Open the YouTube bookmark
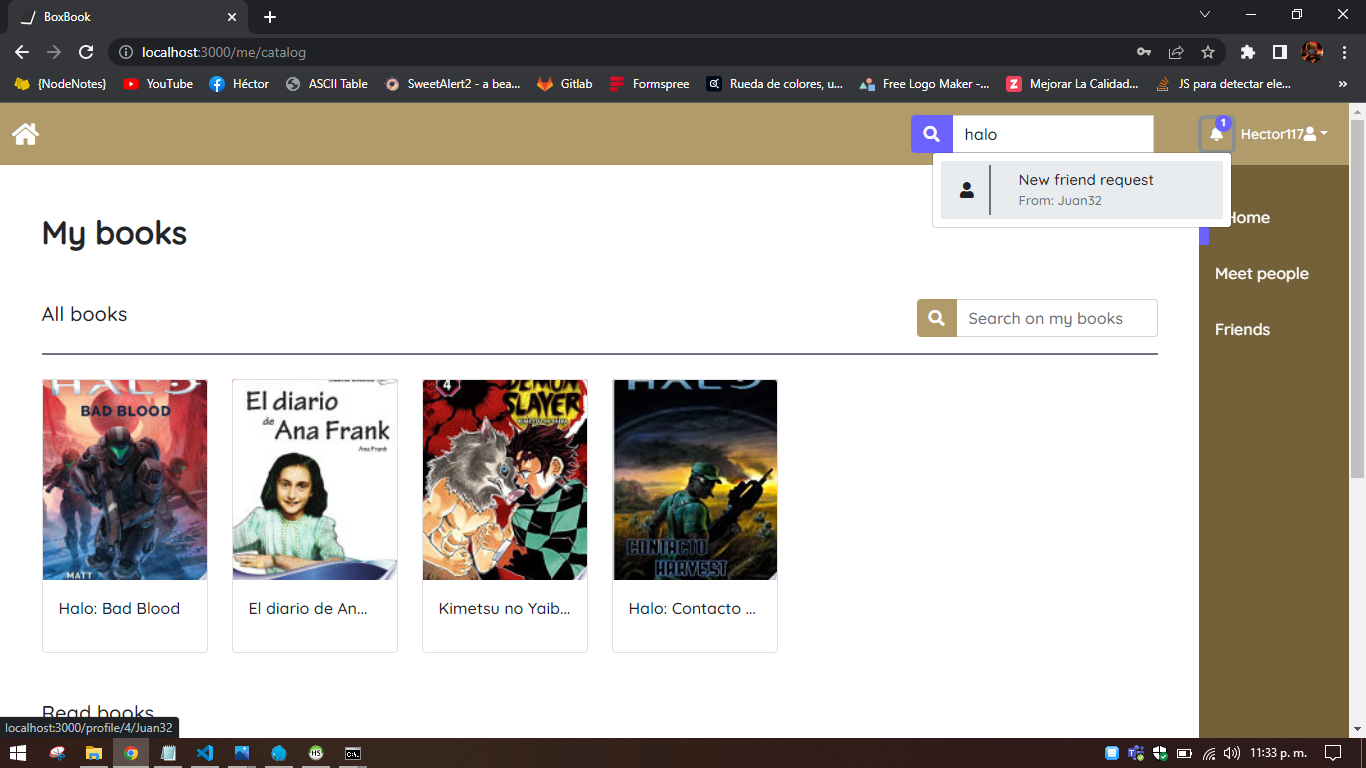This screenshot has height=768, width=1366. [x=158, y=84]
